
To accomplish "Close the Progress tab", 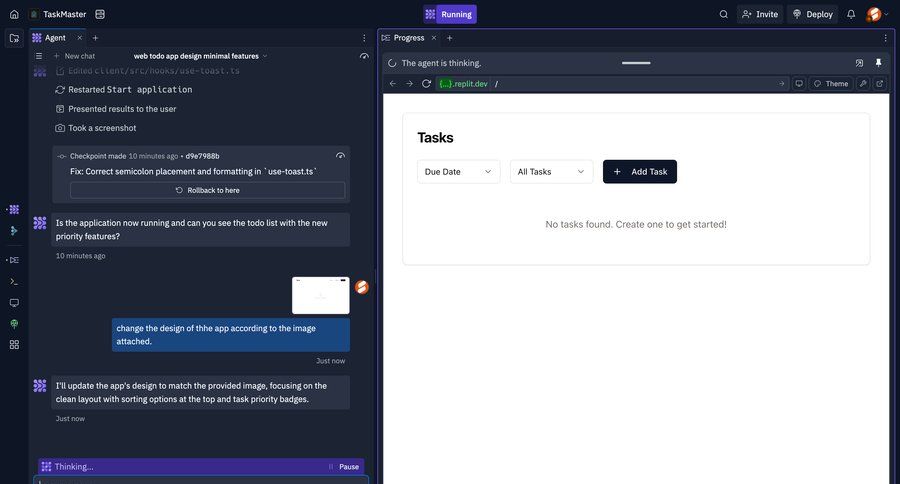I will (434, 38).
